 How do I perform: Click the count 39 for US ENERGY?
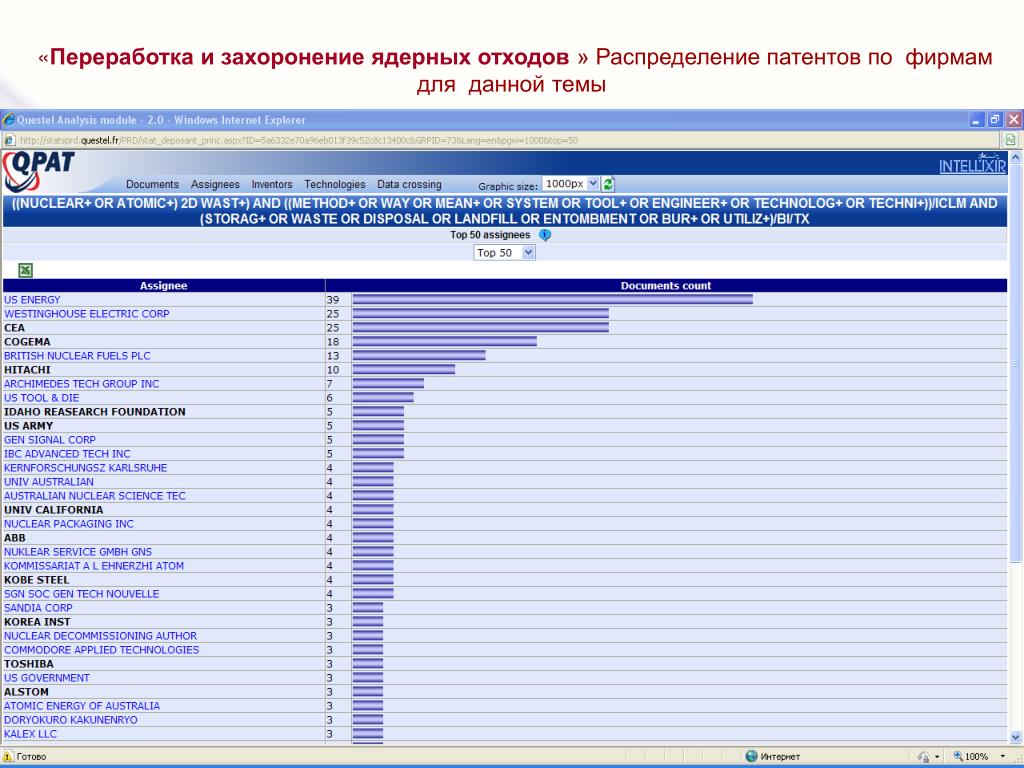[333, 300]
